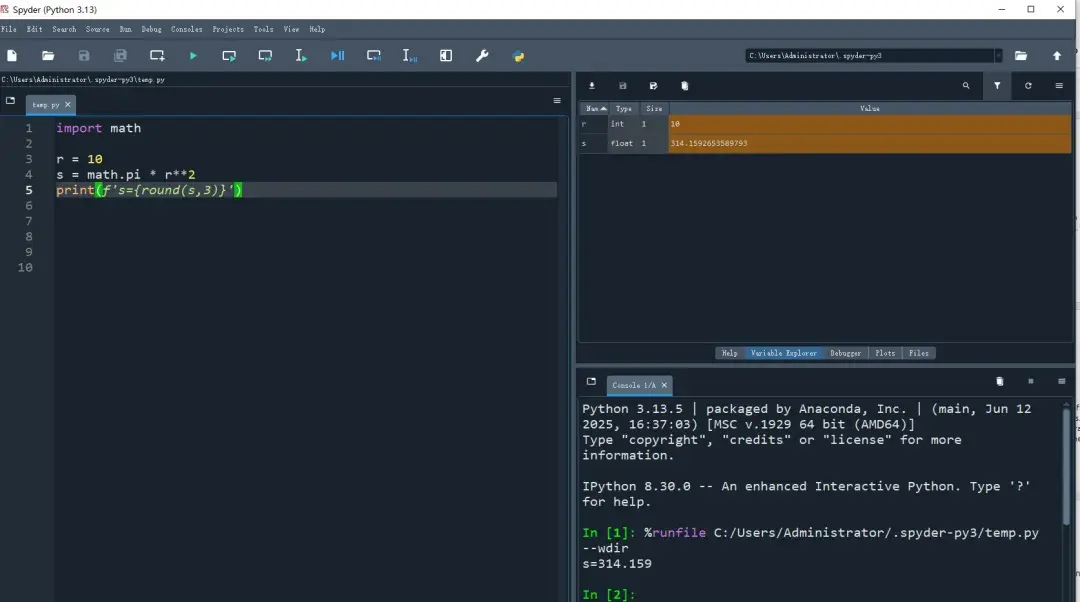Image resolution: width=1080 pixels, height=602 pixels.
Task: Run the temp.py script
Action: [x=191, y=56]
